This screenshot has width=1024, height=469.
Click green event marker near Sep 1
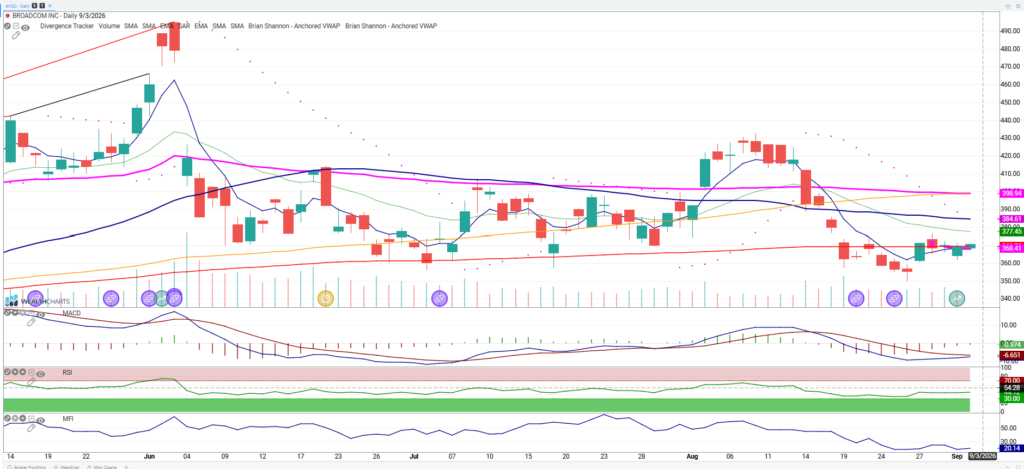[957, 299]
